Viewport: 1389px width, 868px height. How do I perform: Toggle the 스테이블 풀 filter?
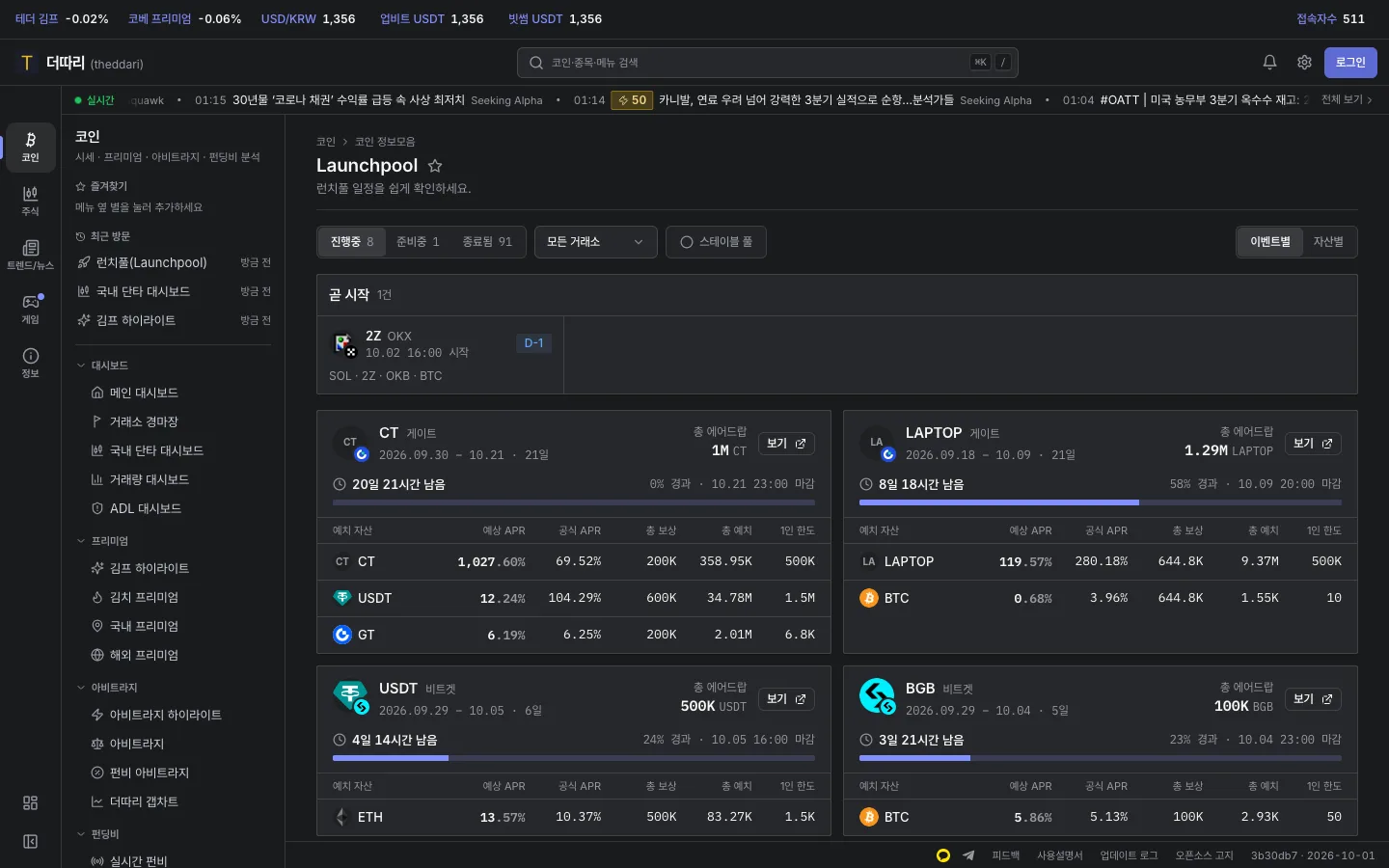point(716,242)
